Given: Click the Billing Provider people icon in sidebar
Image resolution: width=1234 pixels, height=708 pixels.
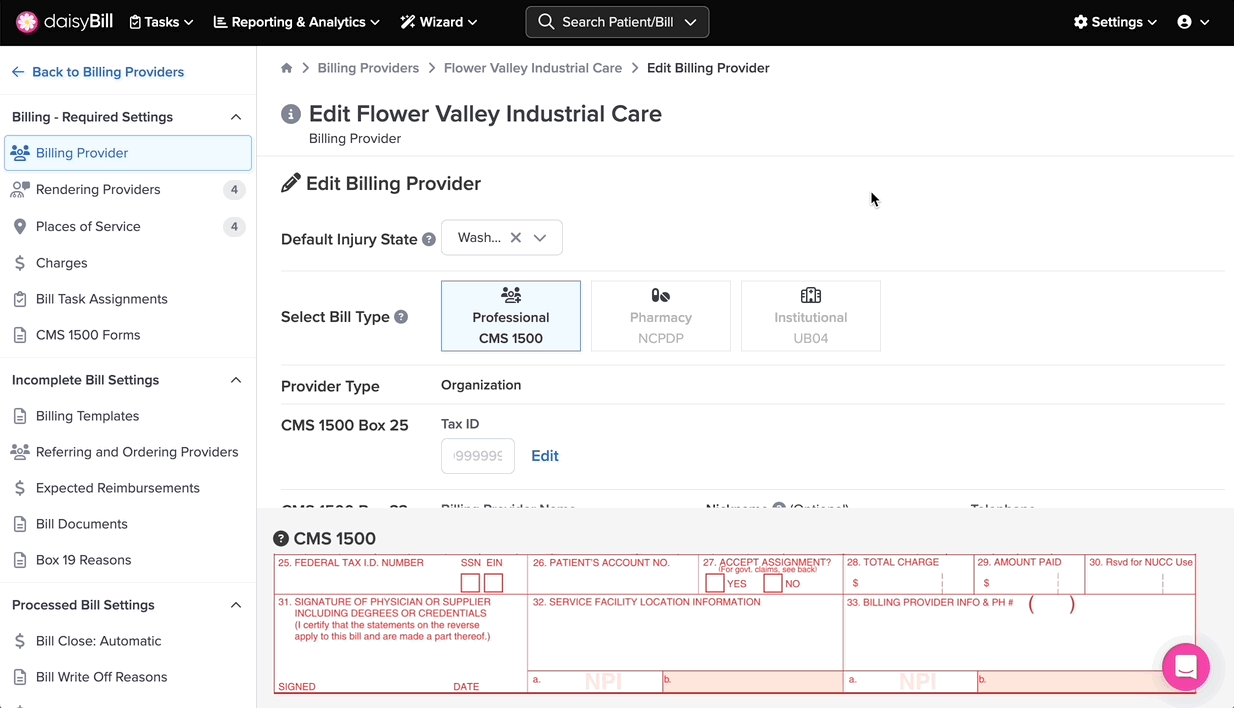Looking at the screenshot, I should (20, 153).
